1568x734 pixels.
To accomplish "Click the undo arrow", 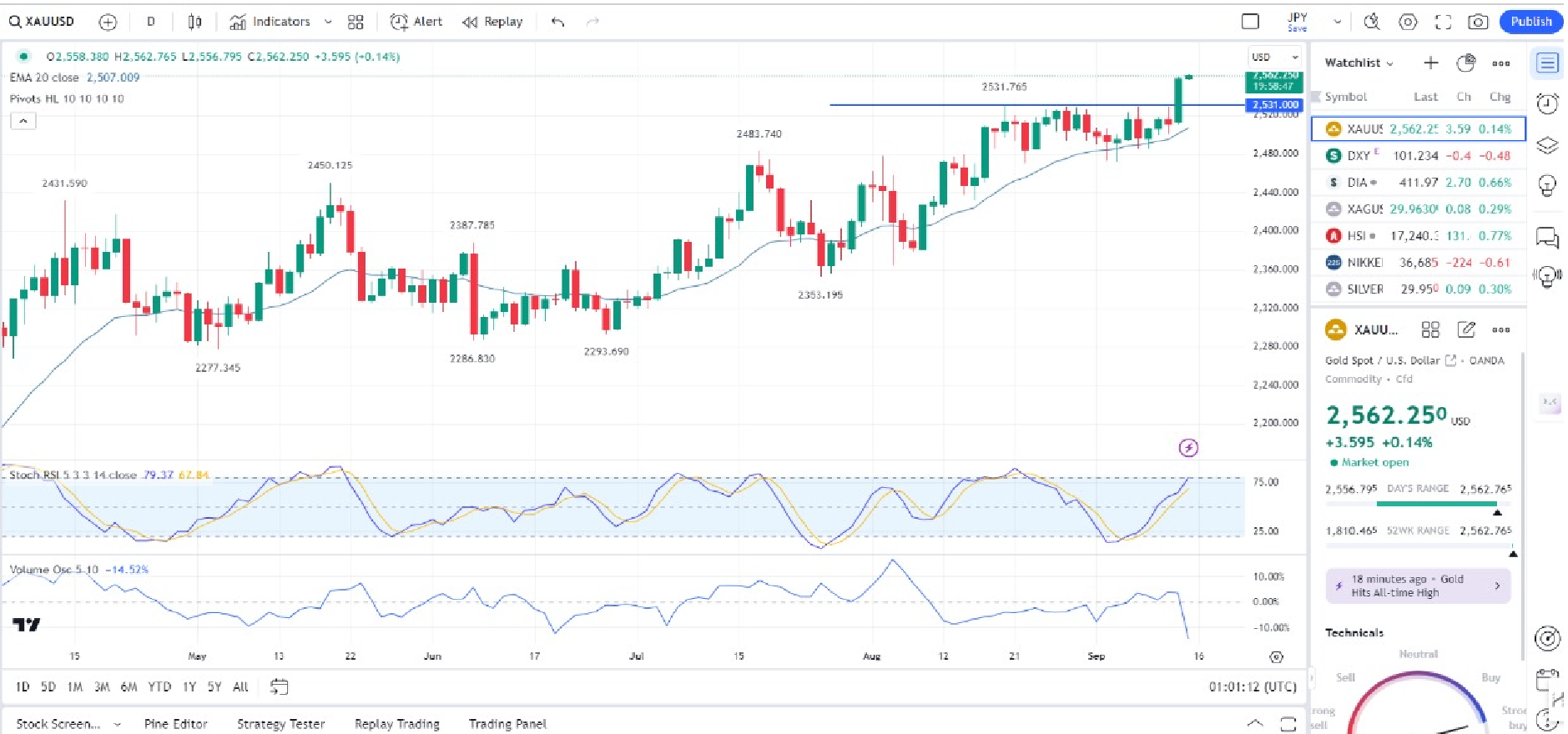I will click(x=557, y=22).
